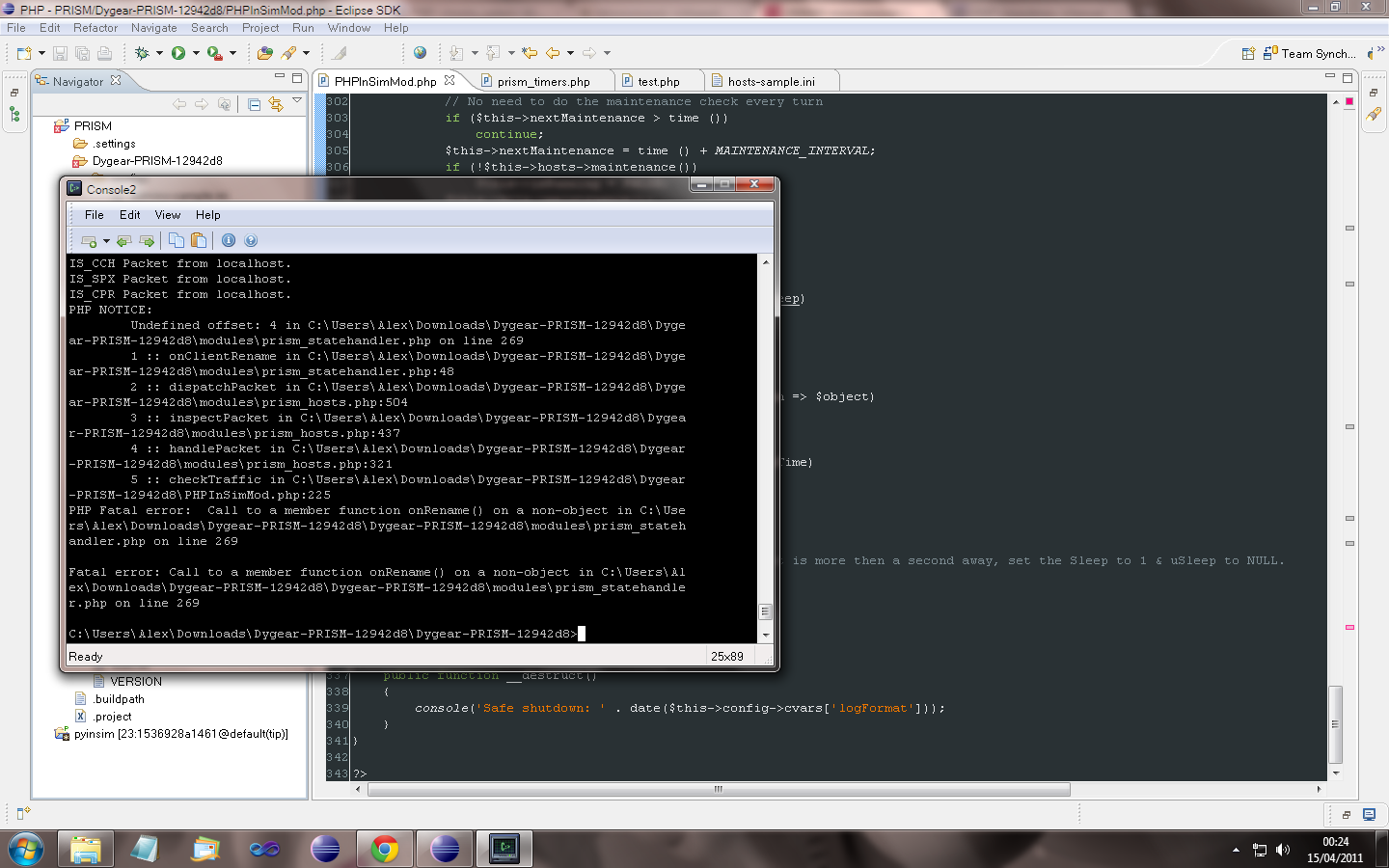Open Windows Start menu orb
Viewport: 1389px width, 868px height.
[26, 850]
